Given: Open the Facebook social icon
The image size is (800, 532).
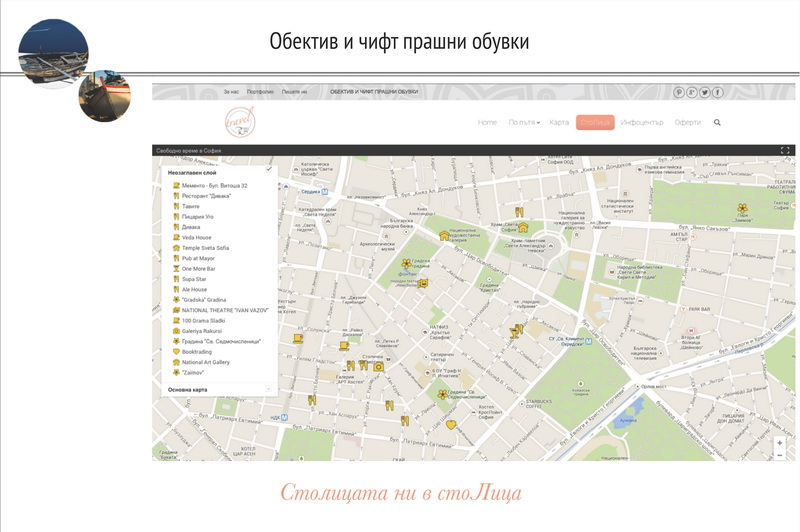Looking at the screenshot, I should 718,92.
